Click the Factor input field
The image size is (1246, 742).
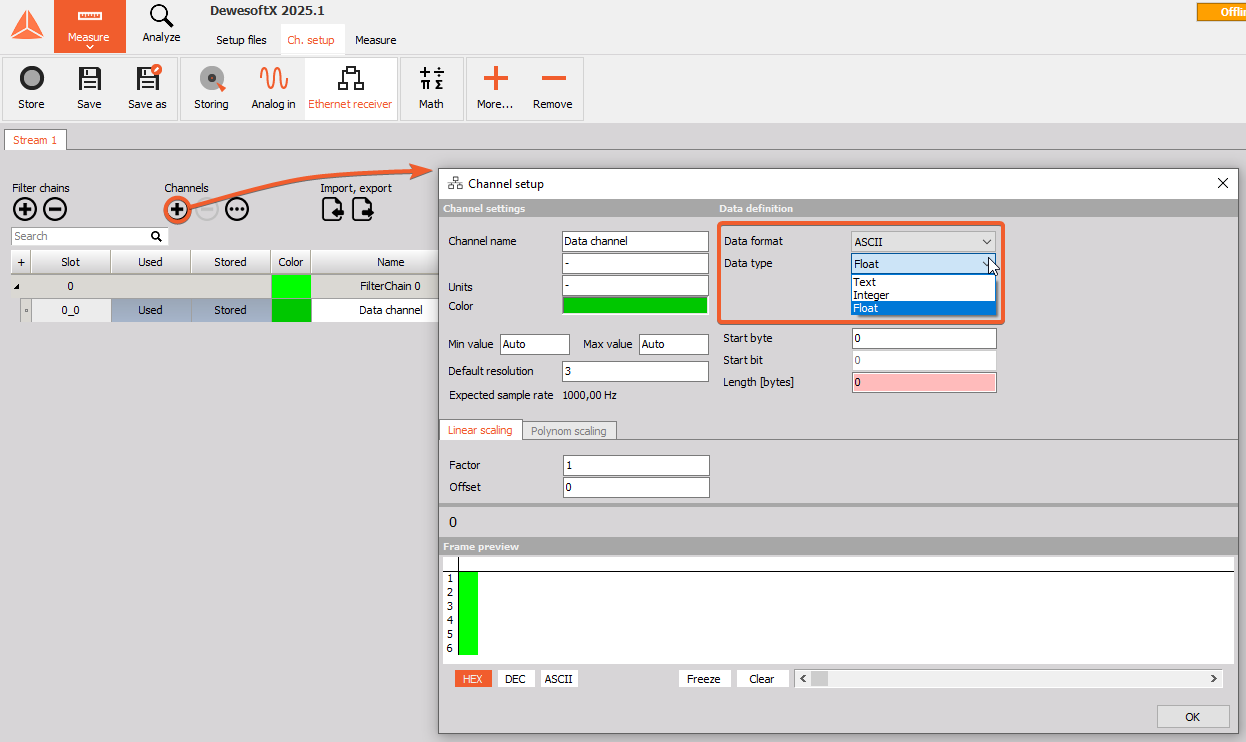point(636,465)
